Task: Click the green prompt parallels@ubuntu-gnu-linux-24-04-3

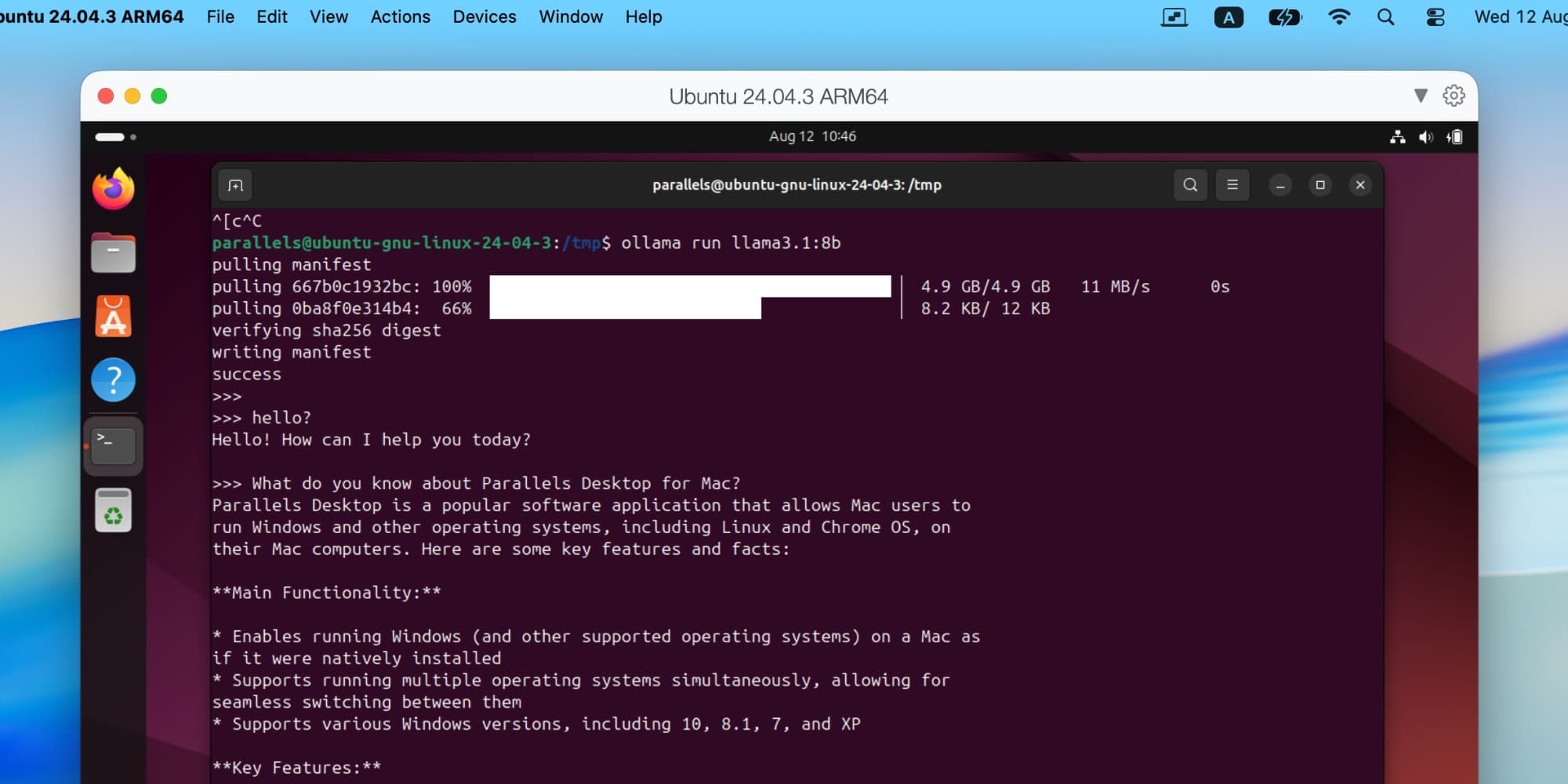Action: [x=382, y=243]
